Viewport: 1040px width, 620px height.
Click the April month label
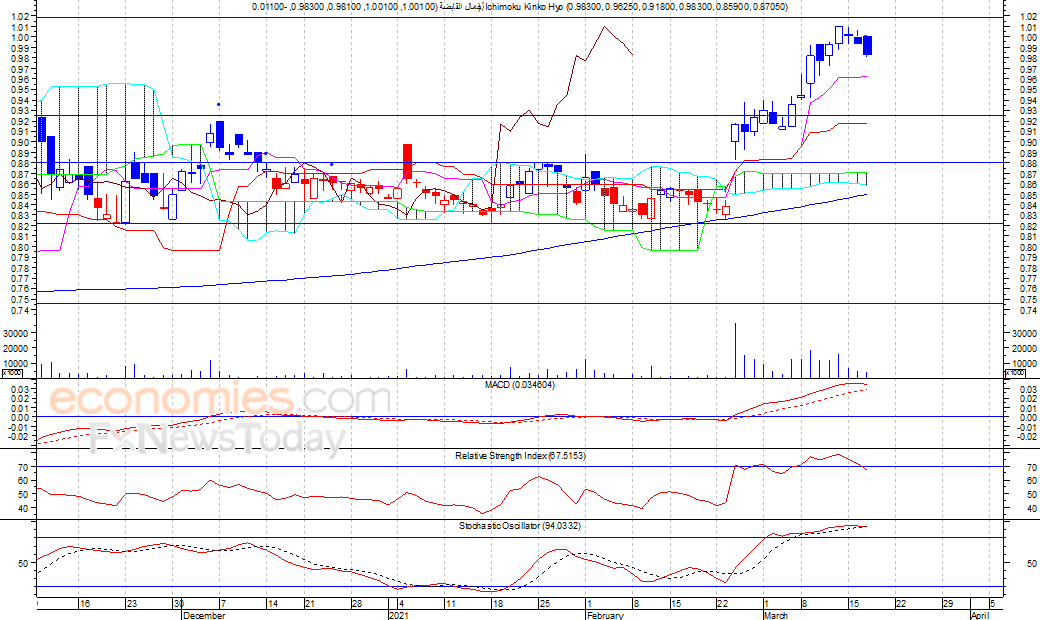[x=980, y=615]
